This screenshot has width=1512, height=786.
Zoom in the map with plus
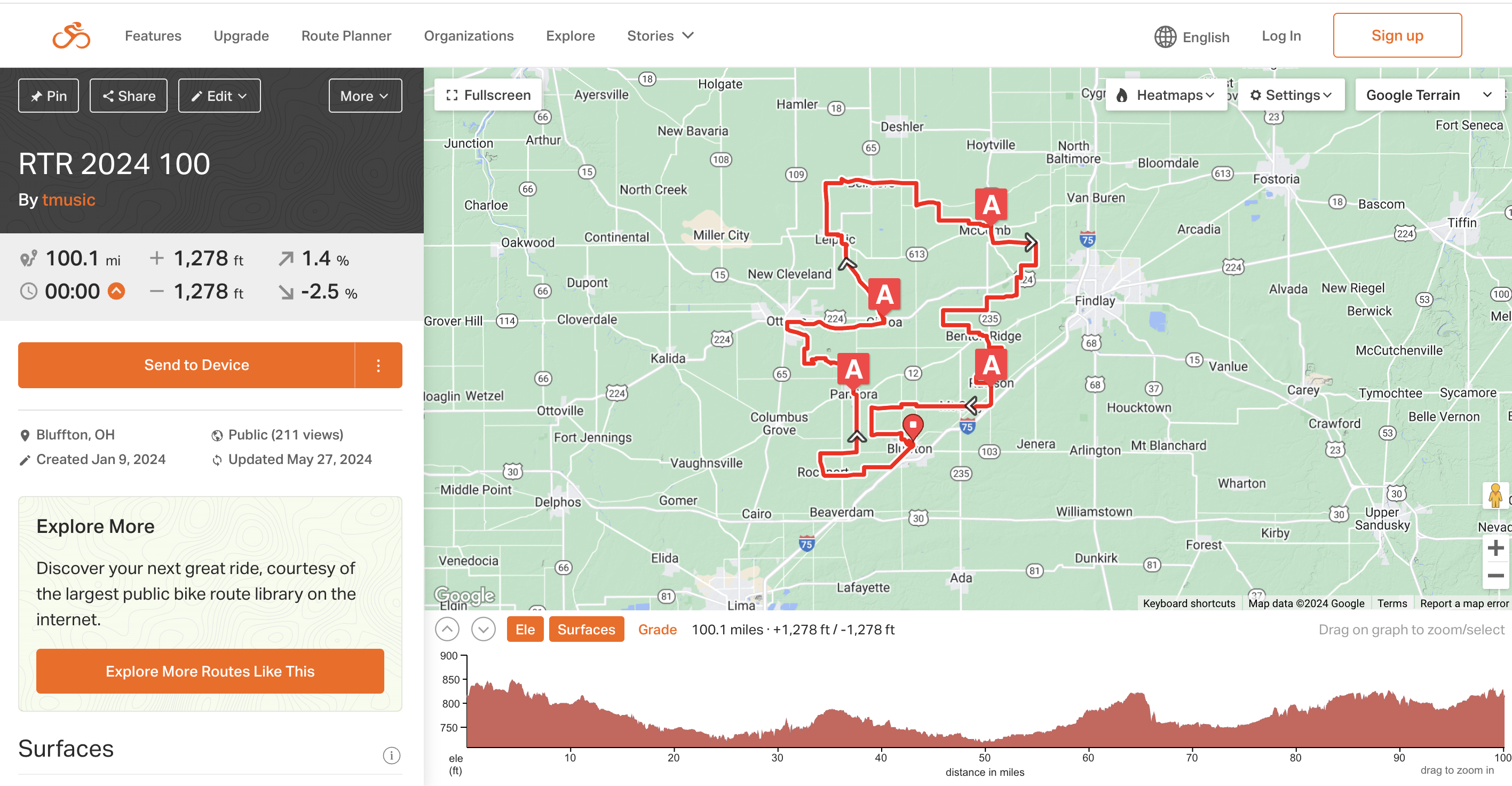click(1496, 548)
